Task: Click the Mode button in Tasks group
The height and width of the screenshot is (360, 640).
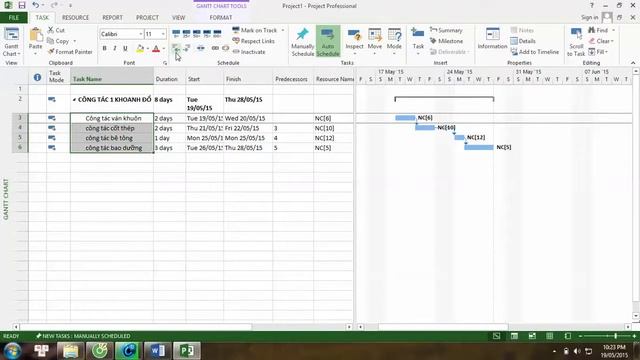Action: point(394,41)
